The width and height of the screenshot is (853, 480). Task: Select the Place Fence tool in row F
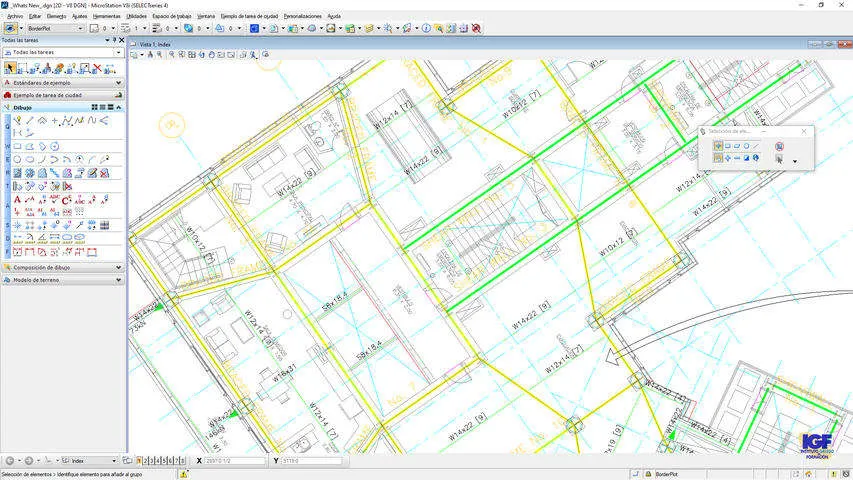click(x=18, y=251)
